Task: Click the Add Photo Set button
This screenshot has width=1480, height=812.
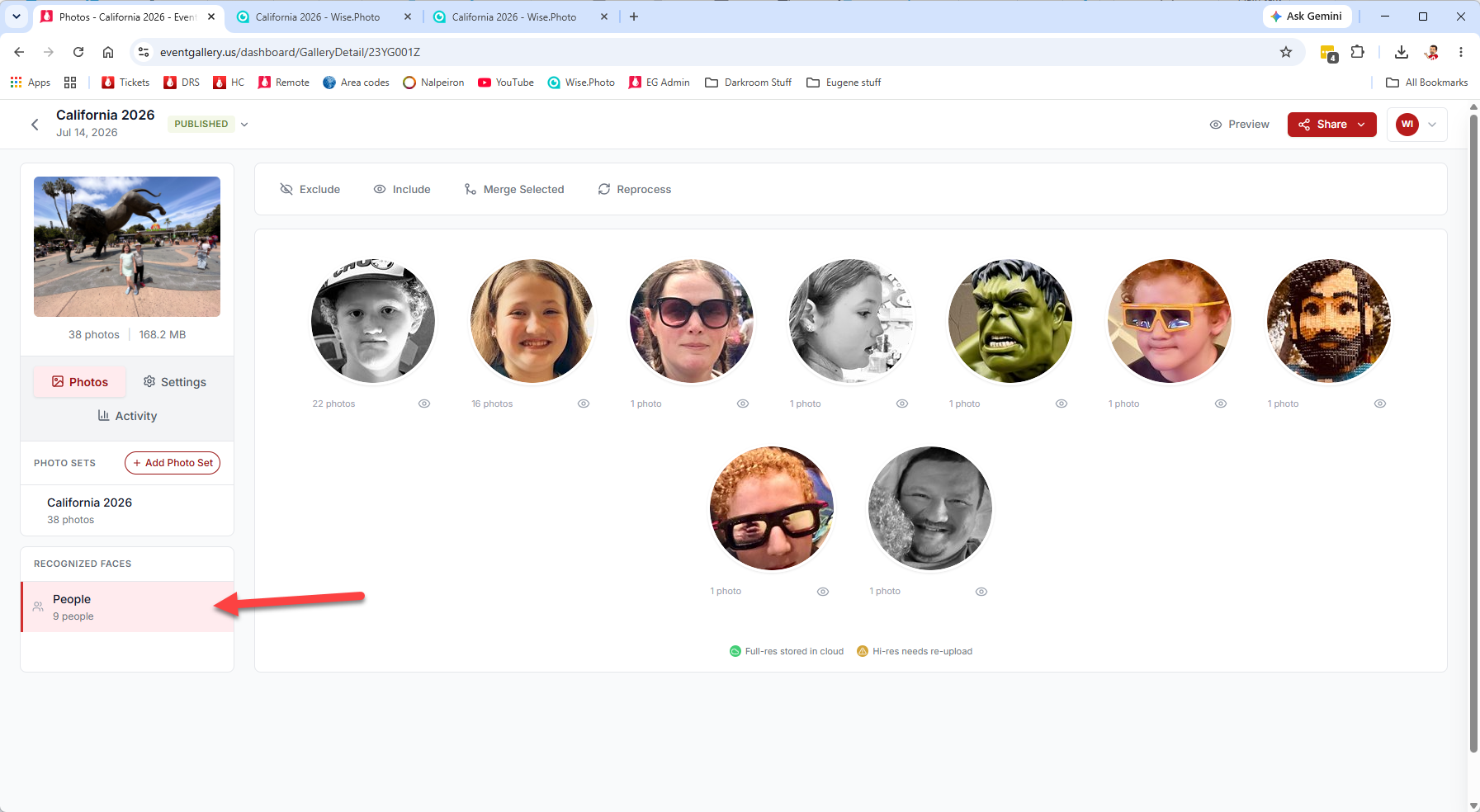Action: pyautogui.click(x=173, y=463)
